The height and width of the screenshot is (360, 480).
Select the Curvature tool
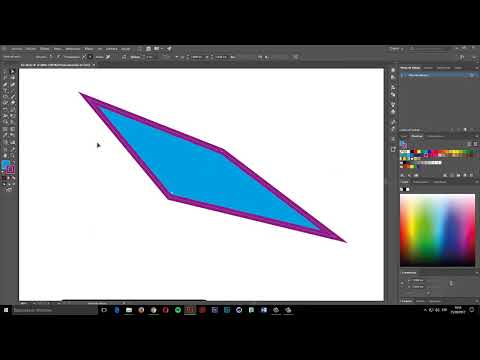click(13, 84)
